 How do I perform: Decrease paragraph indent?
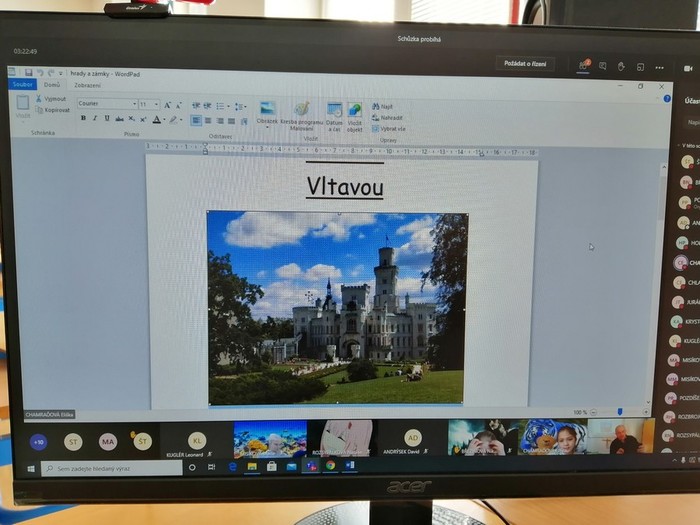tap(196, 106)
